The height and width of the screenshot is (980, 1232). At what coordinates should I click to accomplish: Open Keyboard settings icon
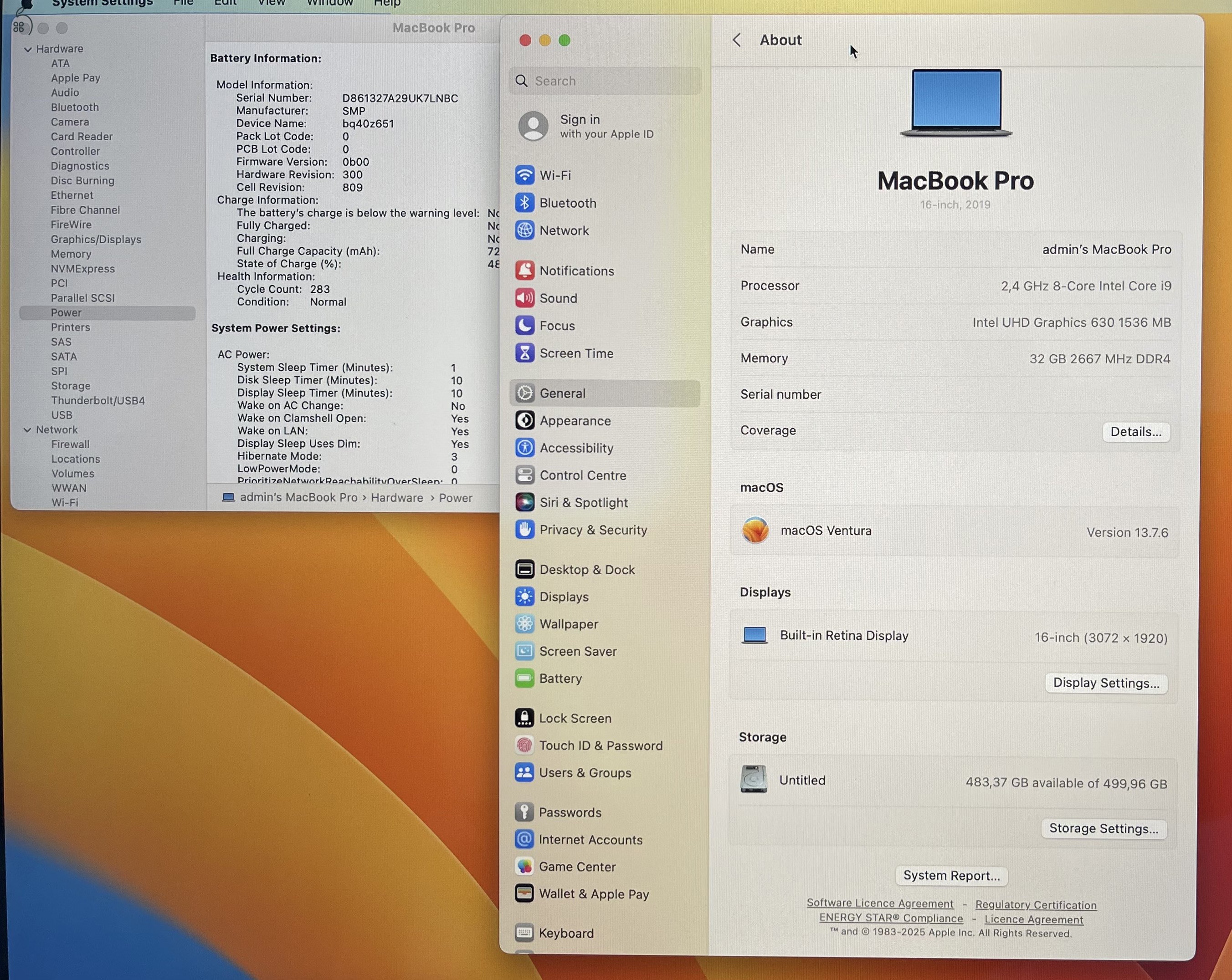[524, 933]
